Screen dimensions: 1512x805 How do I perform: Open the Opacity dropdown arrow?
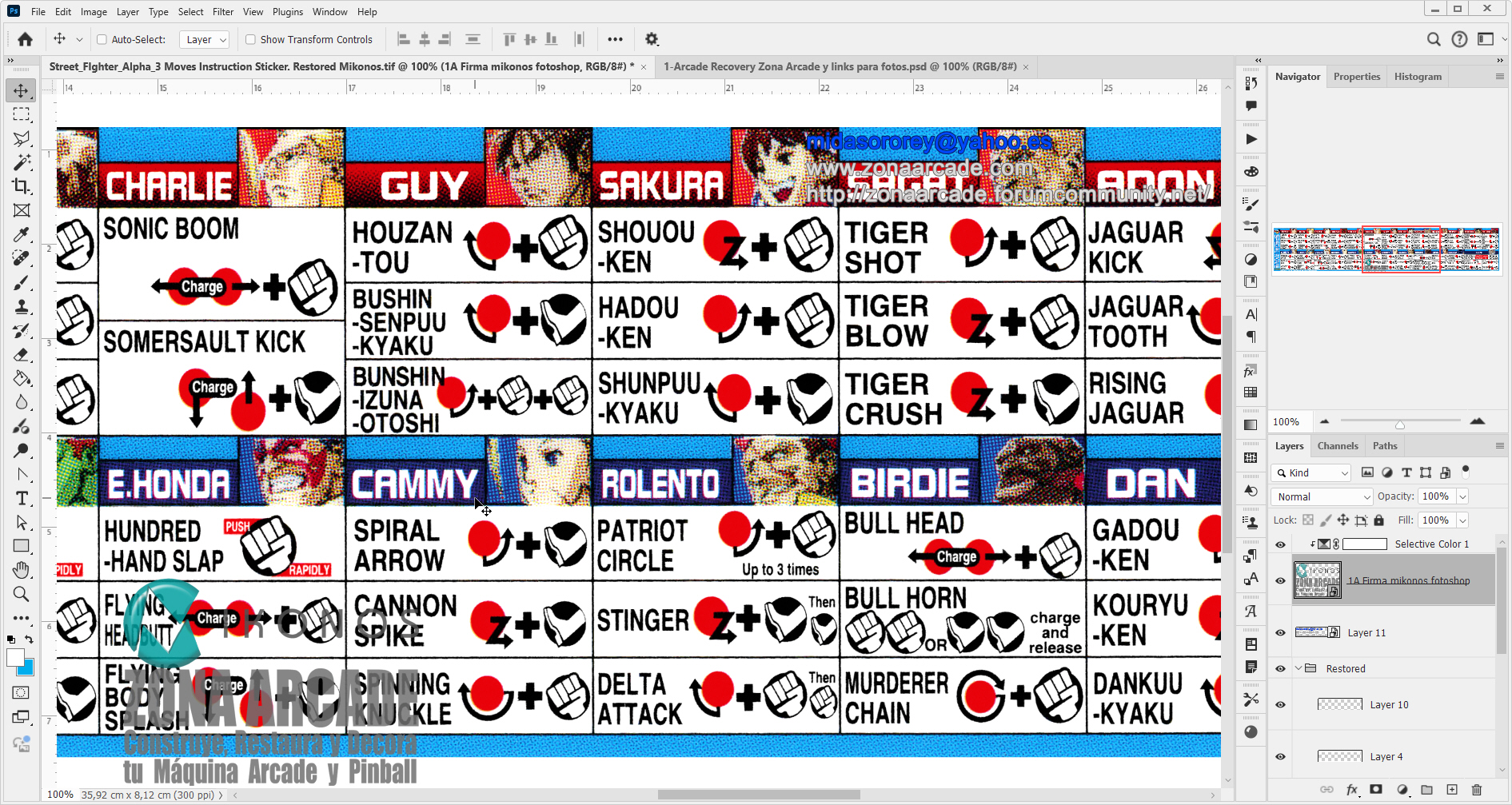1462,496
